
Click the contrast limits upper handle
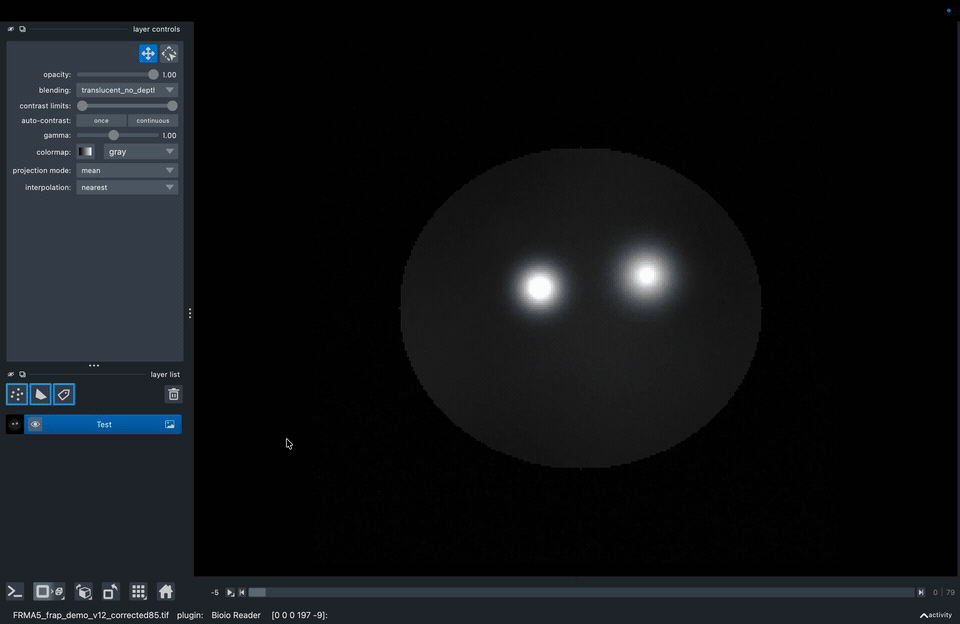click(x=172, y=106)
